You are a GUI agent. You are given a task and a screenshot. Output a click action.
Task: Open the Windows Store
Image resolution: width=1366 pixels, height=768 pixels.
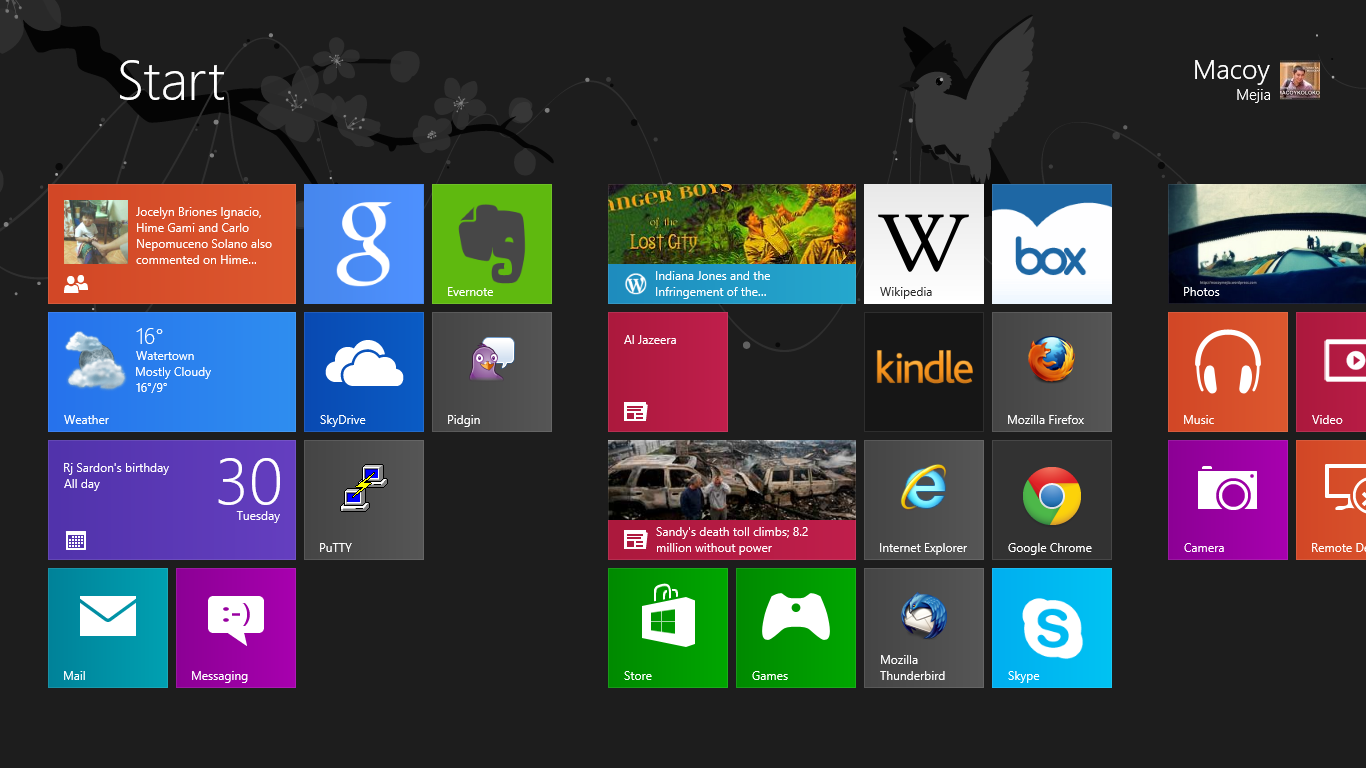[x=667, y=628]
